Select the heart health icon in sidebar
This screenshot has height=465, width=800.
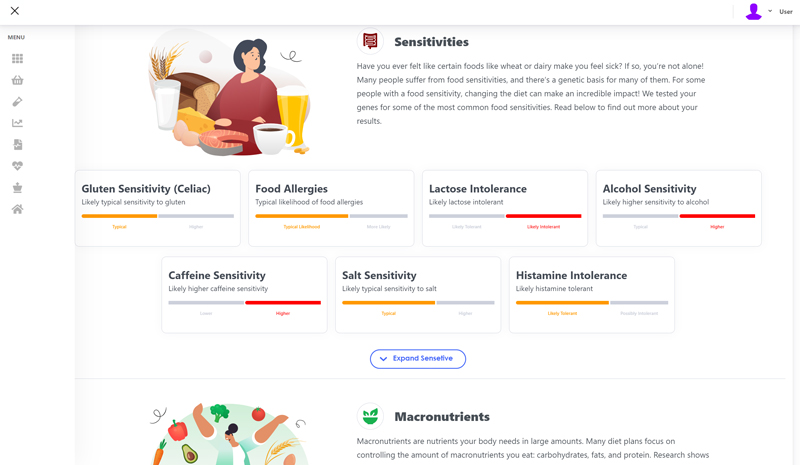[x=17, y=166]
